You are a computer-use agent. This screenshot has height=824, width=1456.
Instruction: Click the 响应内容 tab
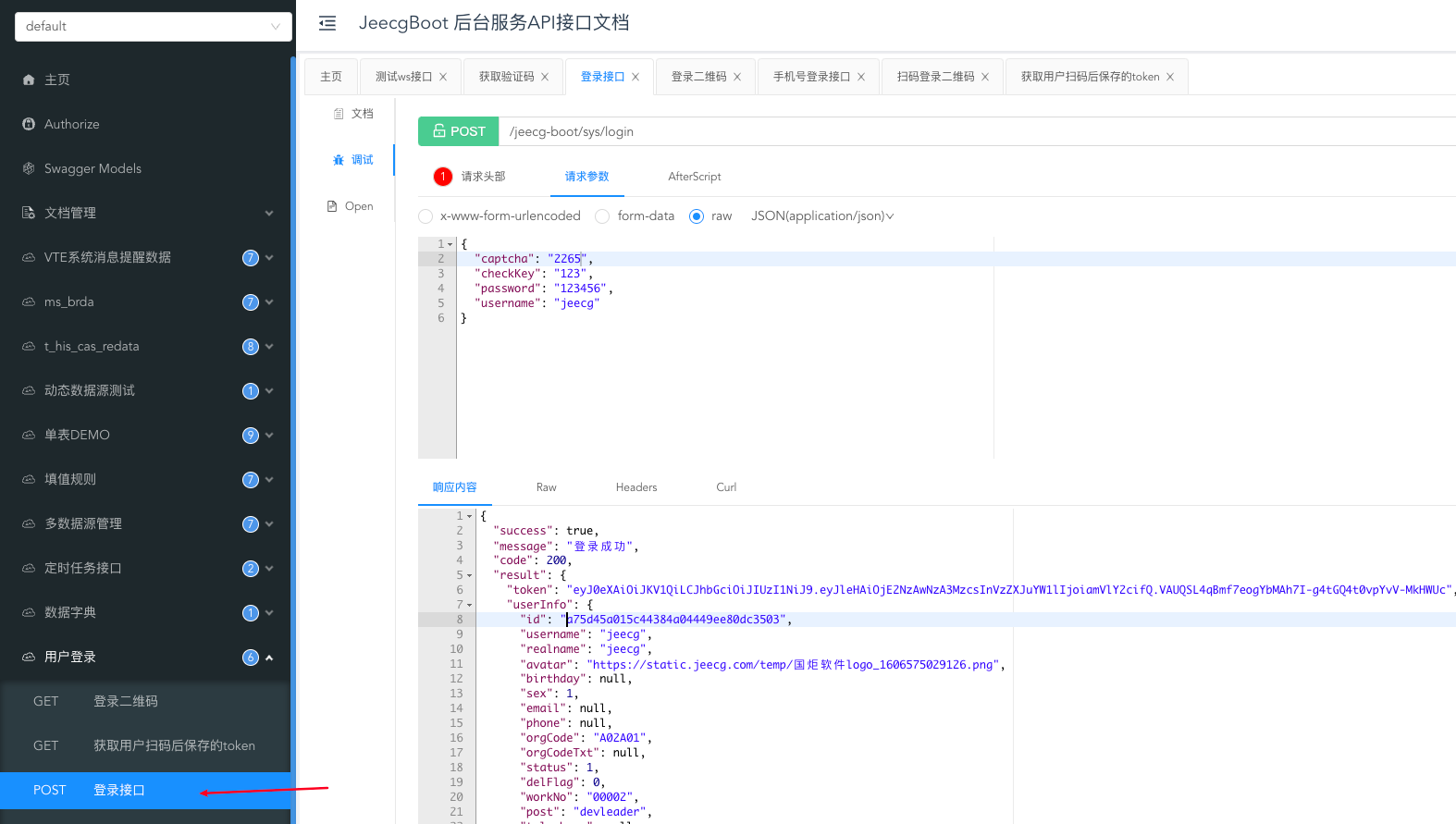click(x=455, y=487)
